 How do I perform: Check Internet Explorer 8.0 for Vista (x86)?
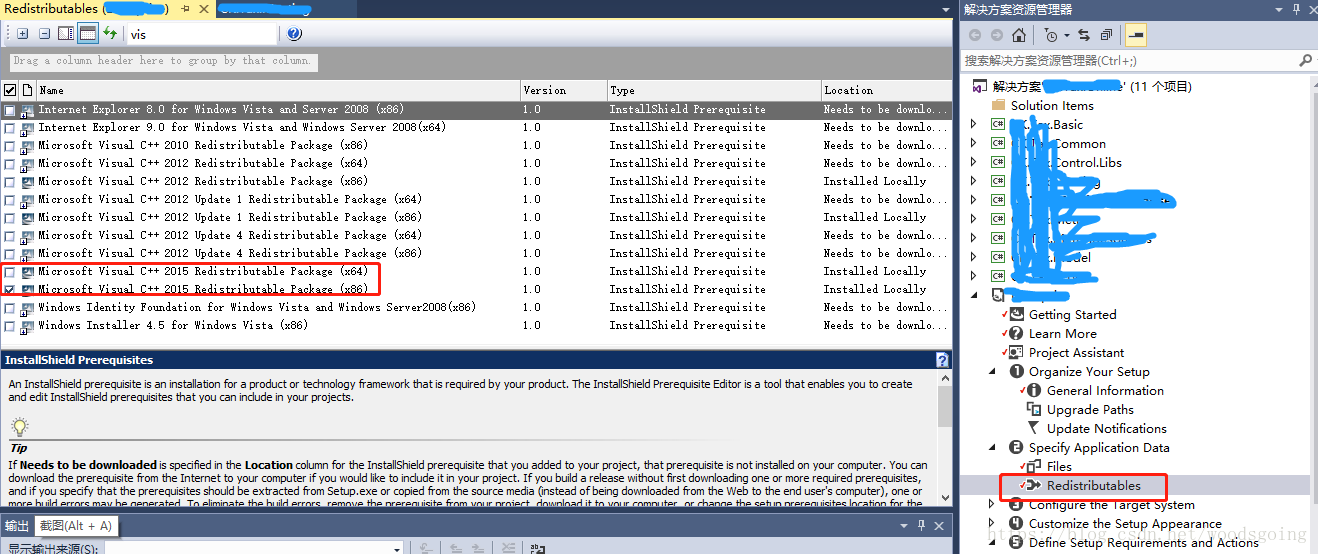pyautogui.click(x=10, y=110)
